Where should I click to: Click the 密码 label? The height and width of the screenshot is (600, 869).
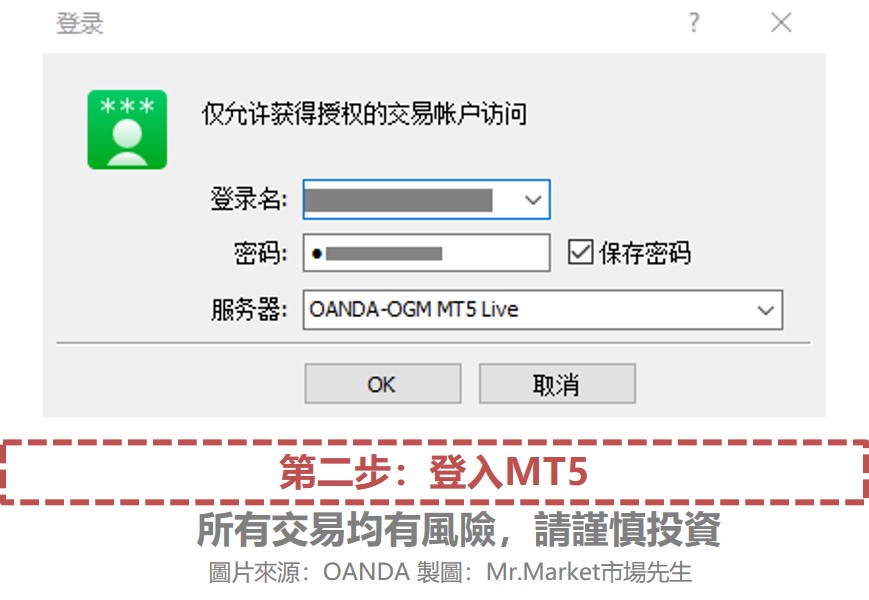[260, 253]
